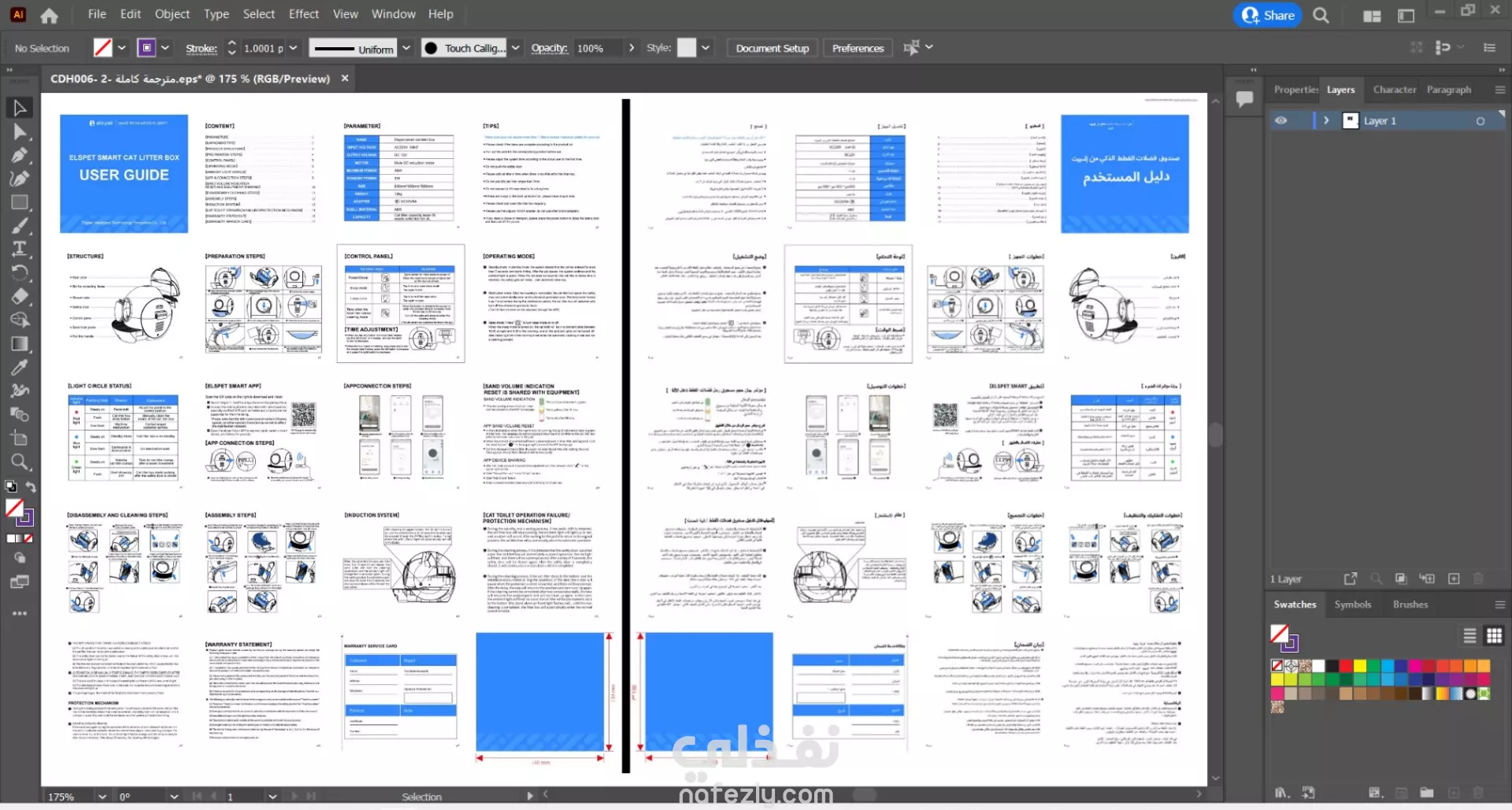Open the Effect menu

[x=304, y=14]
